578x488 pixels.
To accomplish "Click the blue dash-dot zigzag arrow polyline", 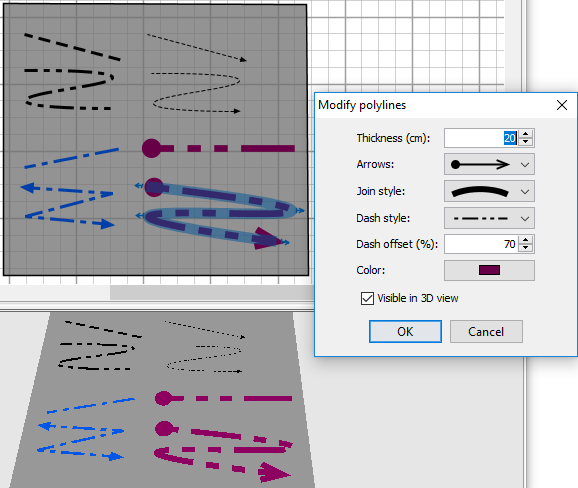I will (x=68, y=205).
